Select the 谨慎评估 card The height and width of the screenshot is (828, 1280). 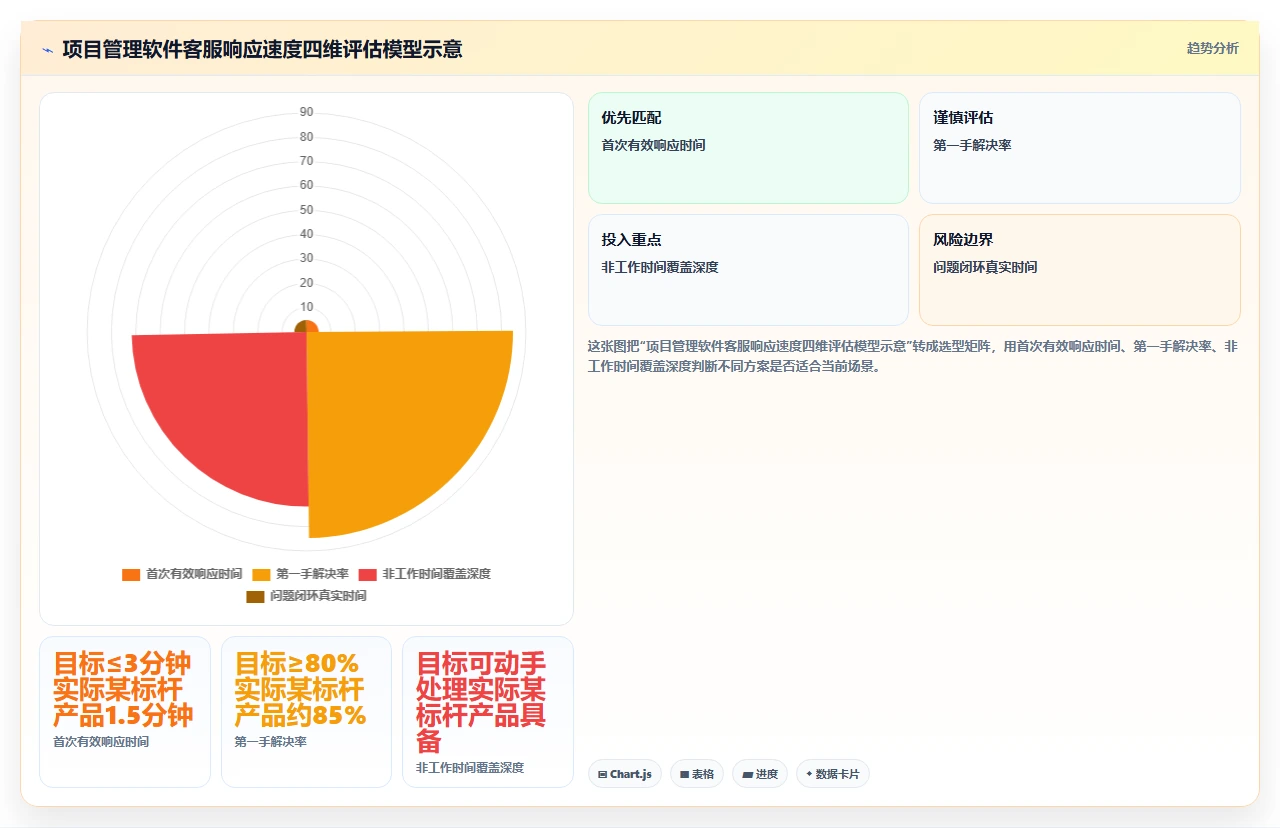(x=1080, y=148)
